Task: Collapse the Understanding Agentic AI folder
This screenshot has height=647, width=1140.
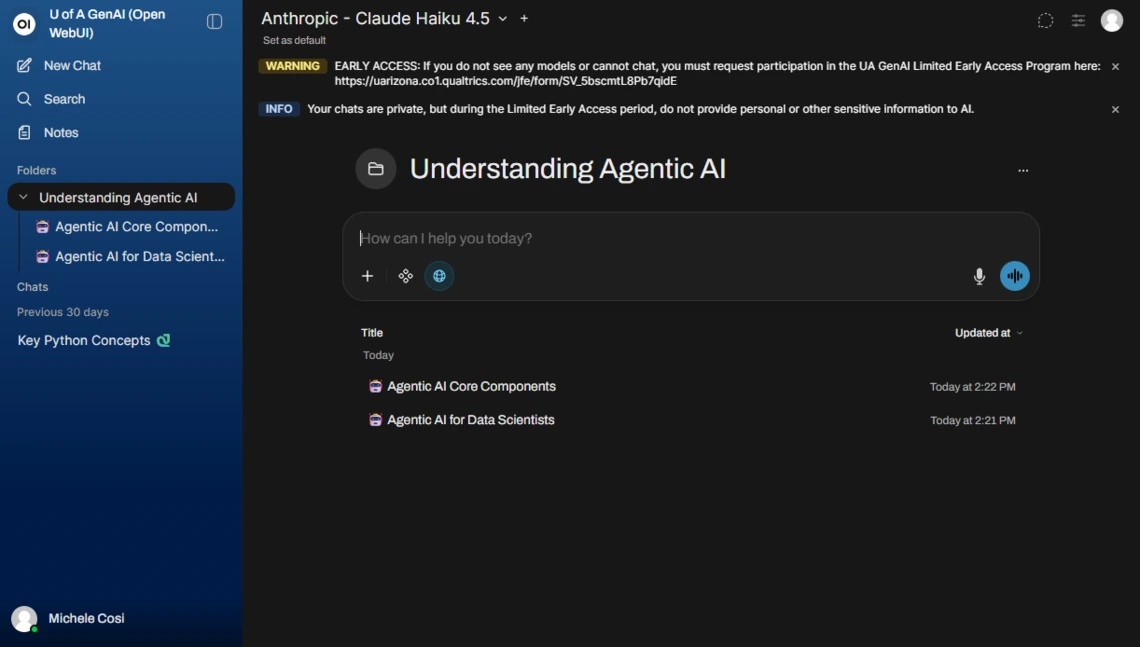Action: click(x=24, y=197)
